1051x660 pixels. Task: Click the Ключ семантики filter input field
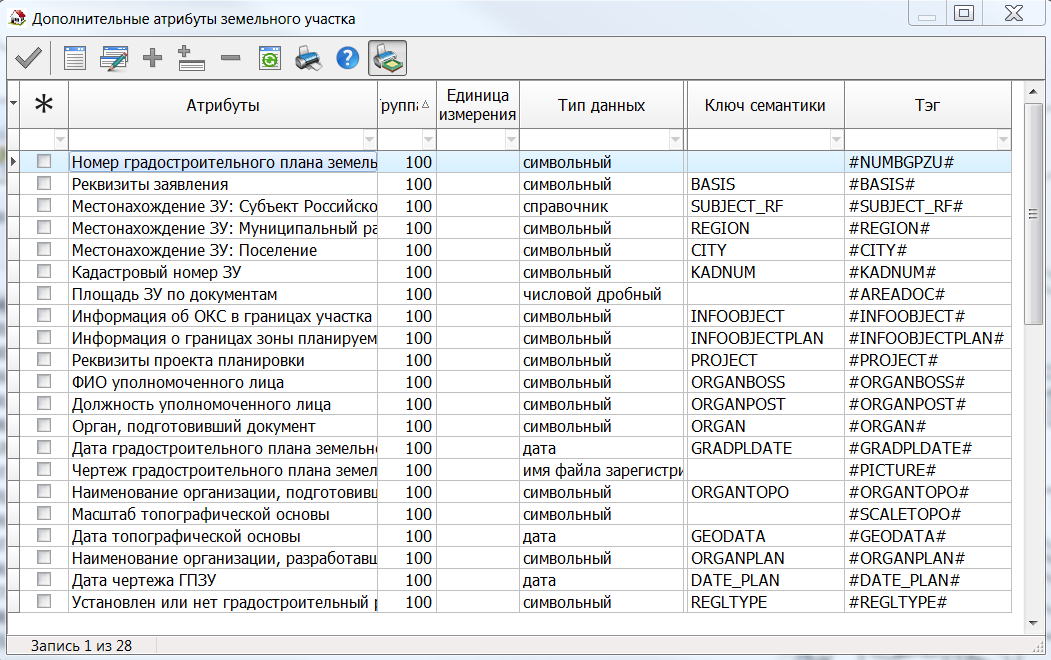[x=755, y=140]
